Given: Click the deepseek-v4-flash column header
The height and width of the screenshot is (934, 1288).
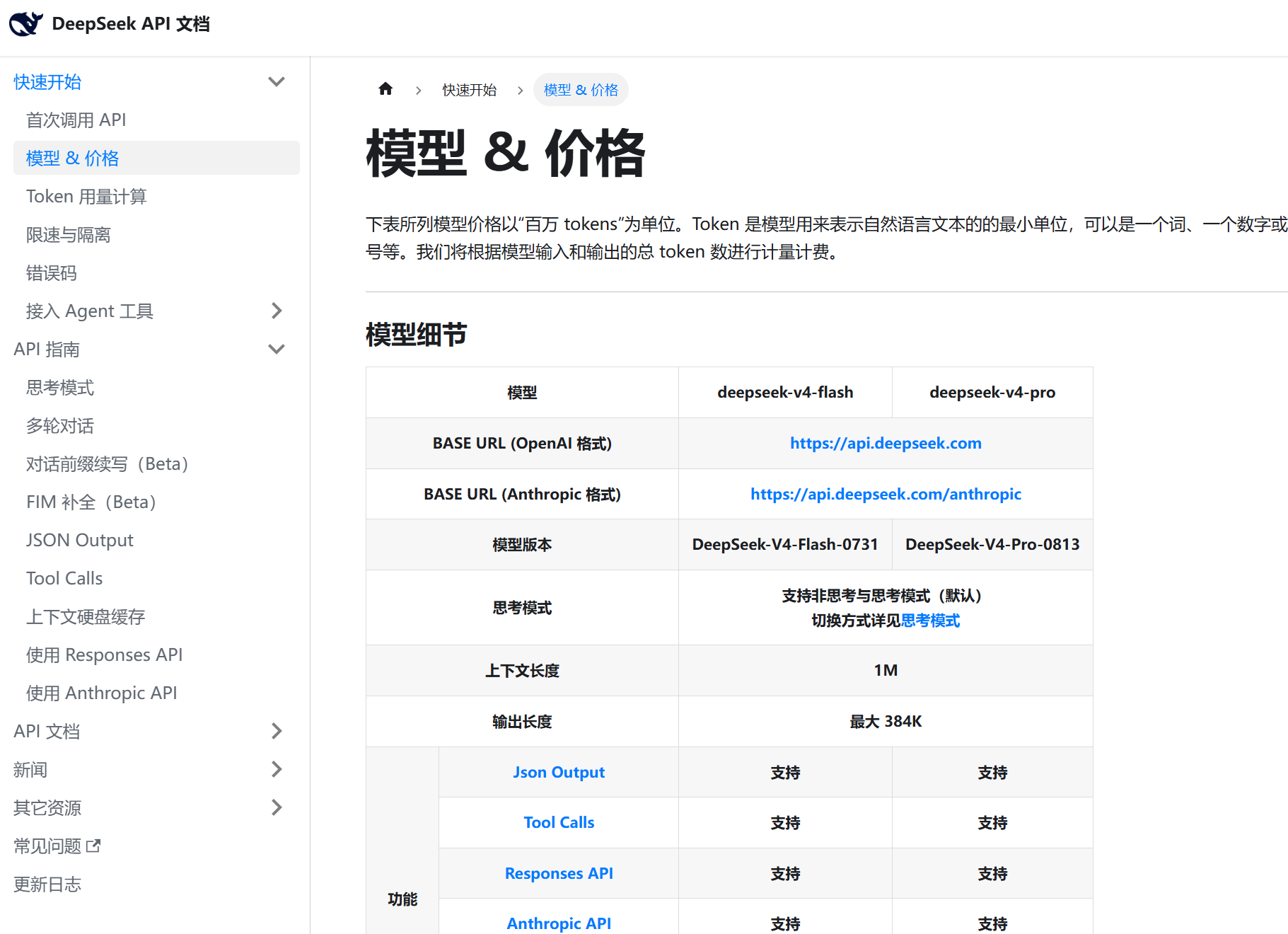Looking at the screenshot, I should click(785, 392).
